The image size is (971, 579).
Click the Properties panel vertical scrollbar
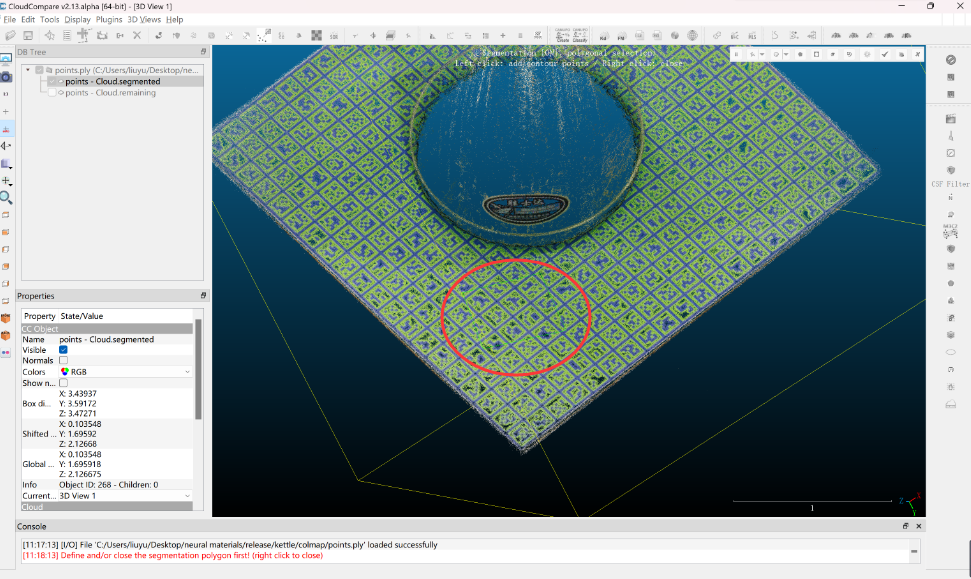(x=198, y=369)
